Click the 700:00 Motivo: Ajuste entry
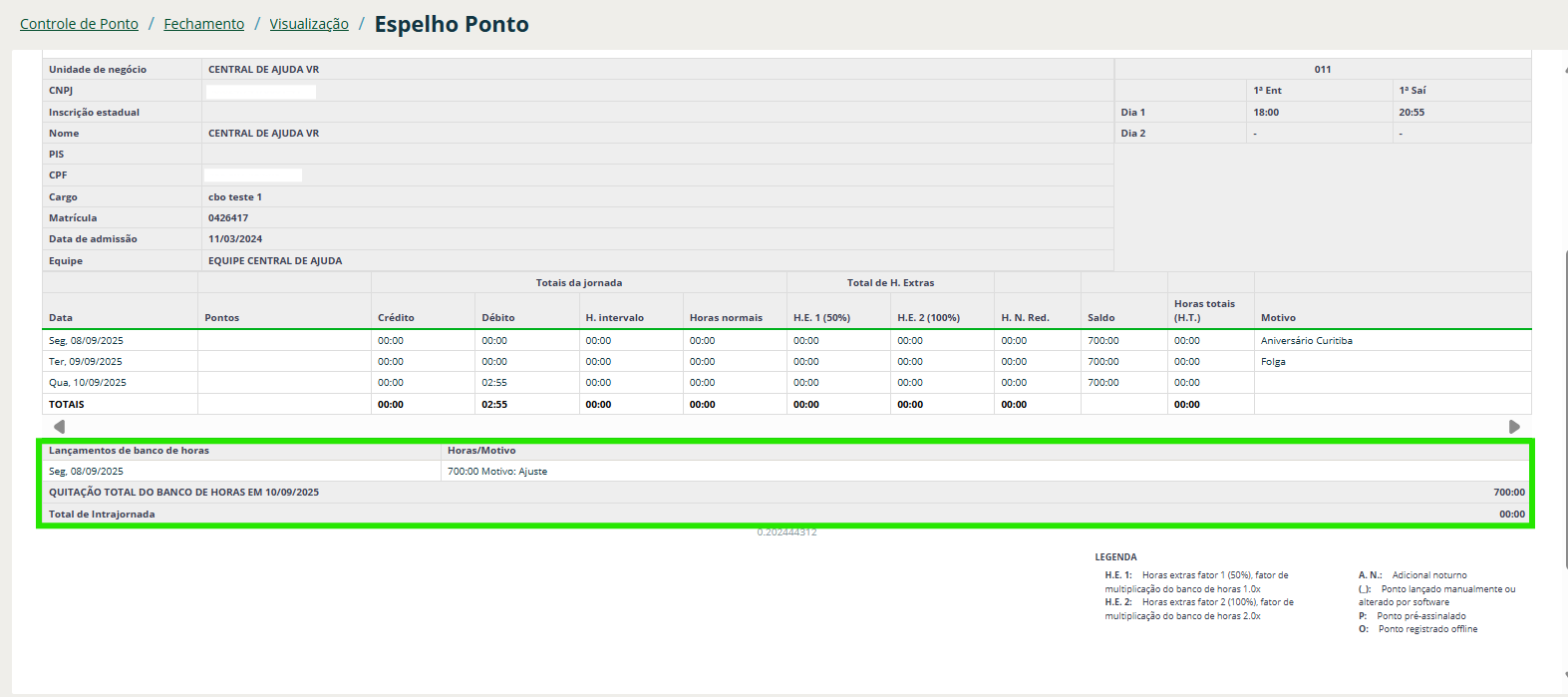 tap(497, 472)
